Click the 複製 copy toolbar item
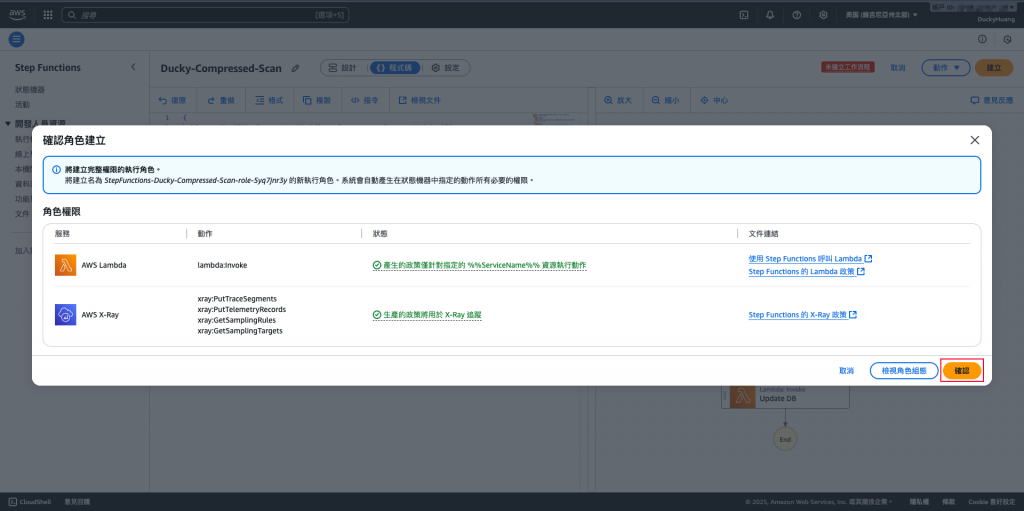Image resolution: width=1024 pixels, height=511 pixels. coord(317,101)
